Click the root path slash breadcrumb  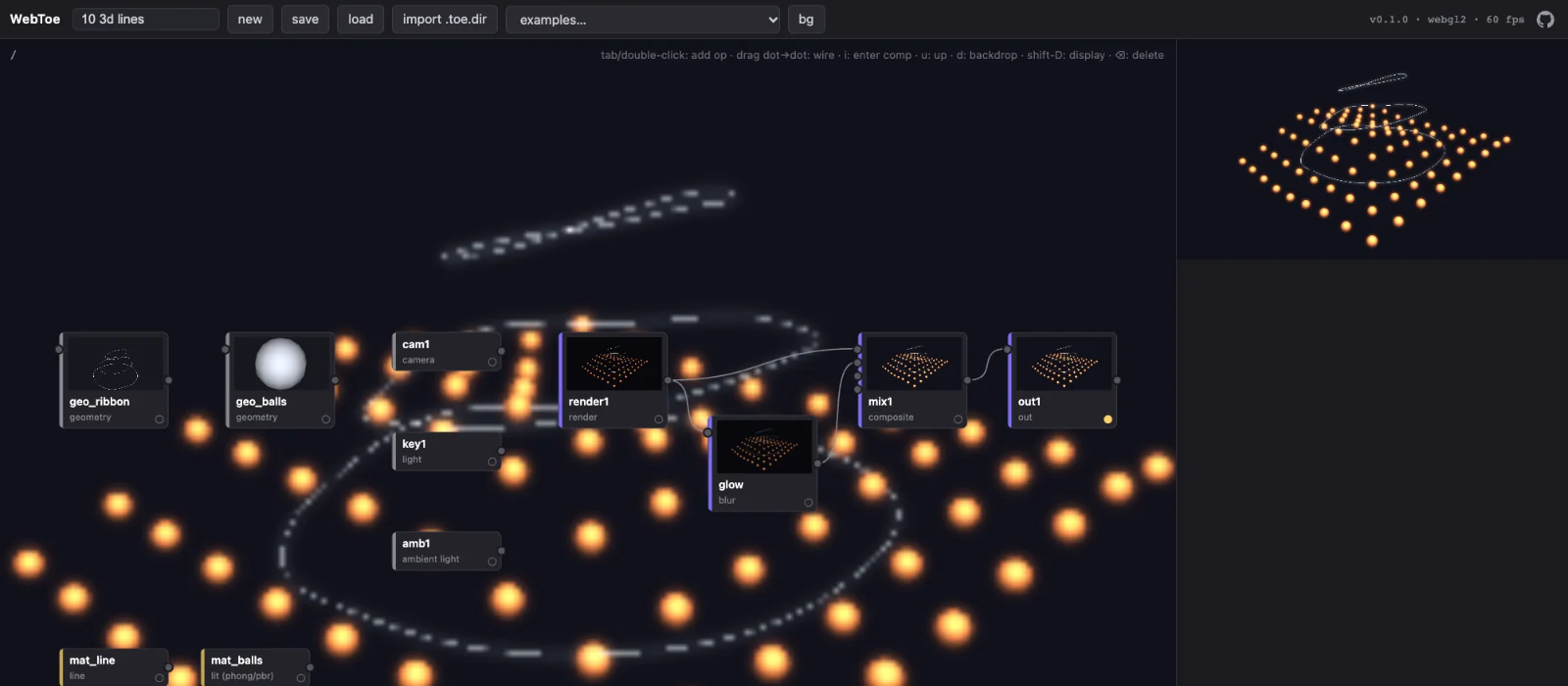point(13,55)
